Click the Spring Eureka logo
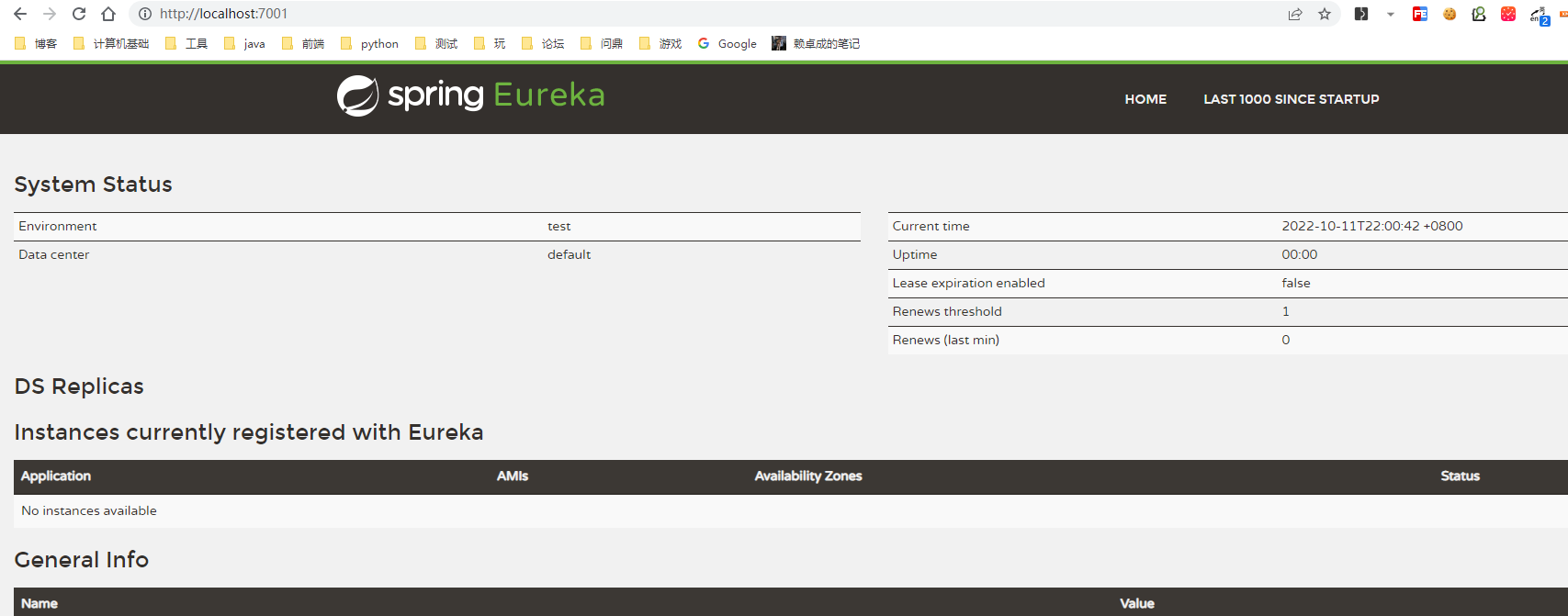 point(470,95)
